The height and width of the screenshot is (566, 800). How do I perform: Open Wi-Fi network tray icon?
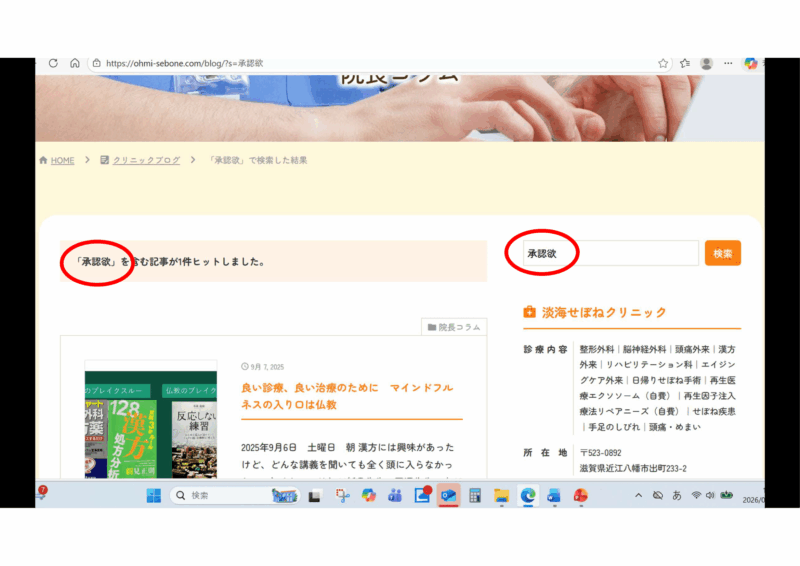[x=696, y=496]
